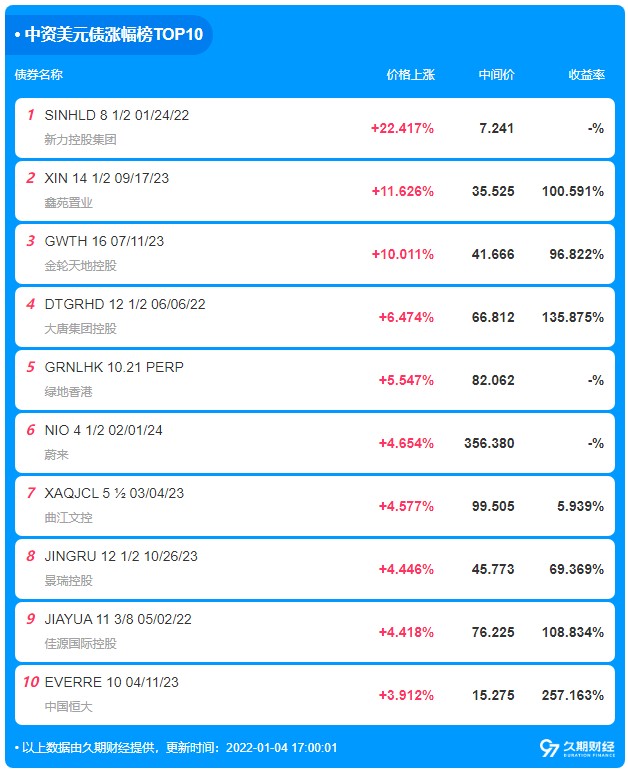628x771 pixels.
Task: Click the 债券名称 column header
Action: coord(39,75)
